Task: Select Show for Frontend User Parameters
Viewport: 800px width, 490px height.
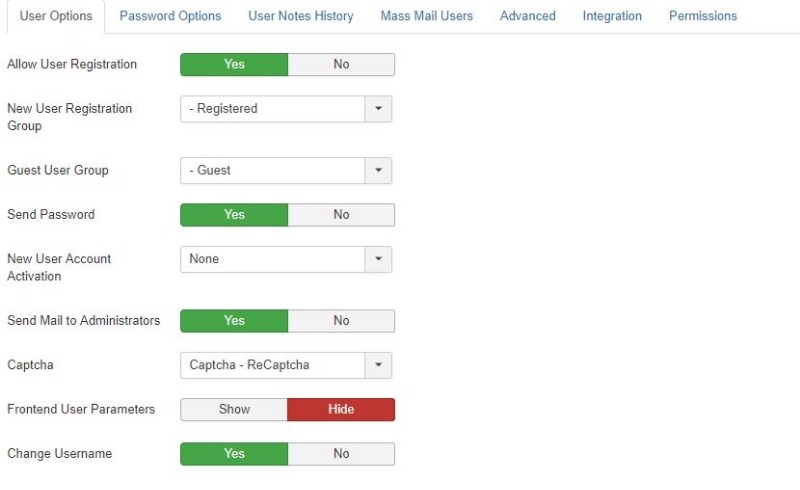Action: click(234, 409)
